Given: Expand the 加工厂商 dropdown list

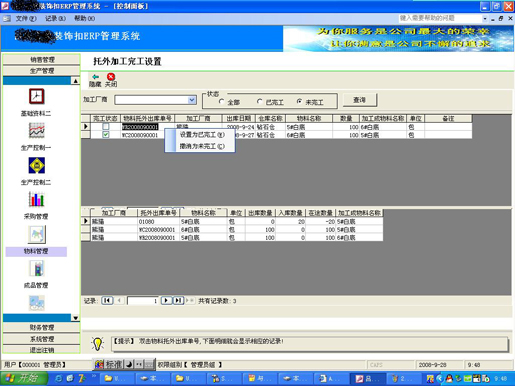Looking at the screenshot, I should point(192,100).
